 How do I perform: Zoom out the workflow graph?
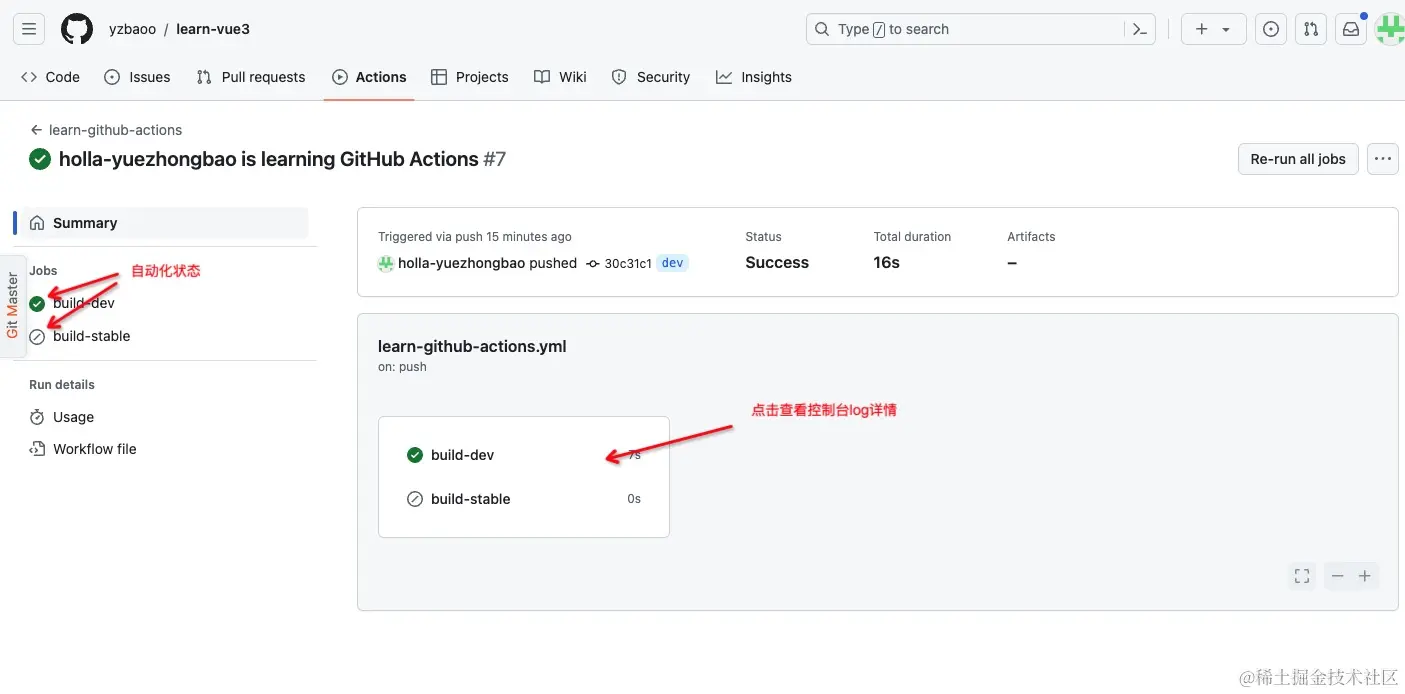(1337, 576)
